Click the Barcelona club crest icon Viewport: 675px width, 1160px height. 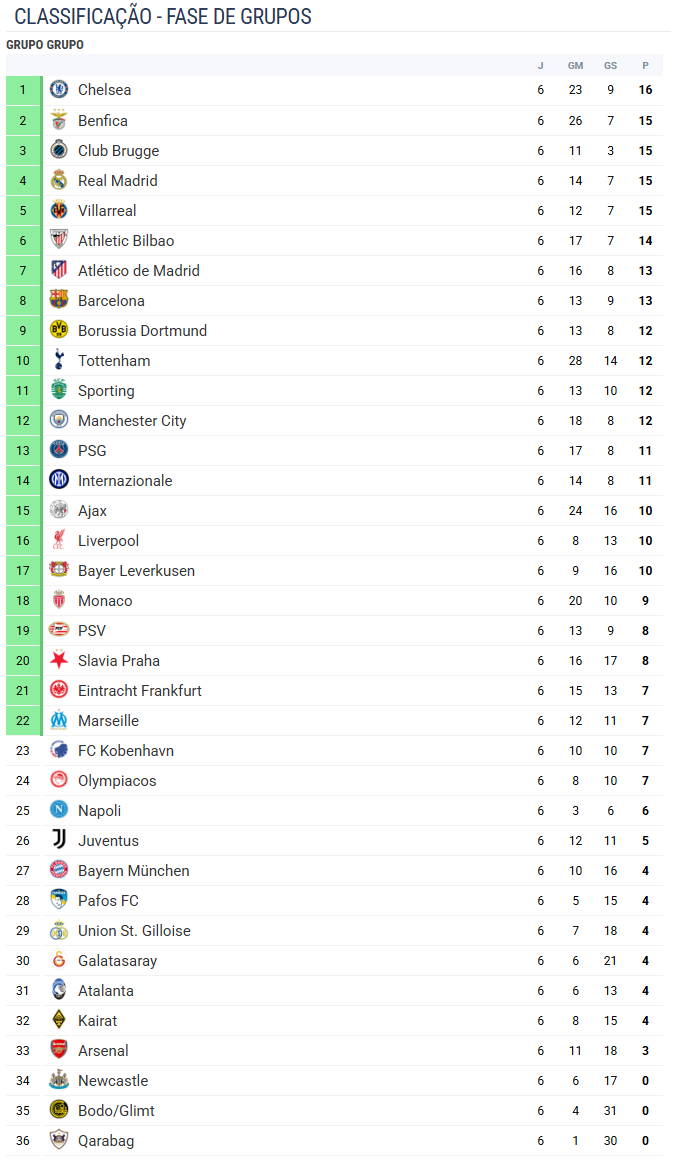59,300
